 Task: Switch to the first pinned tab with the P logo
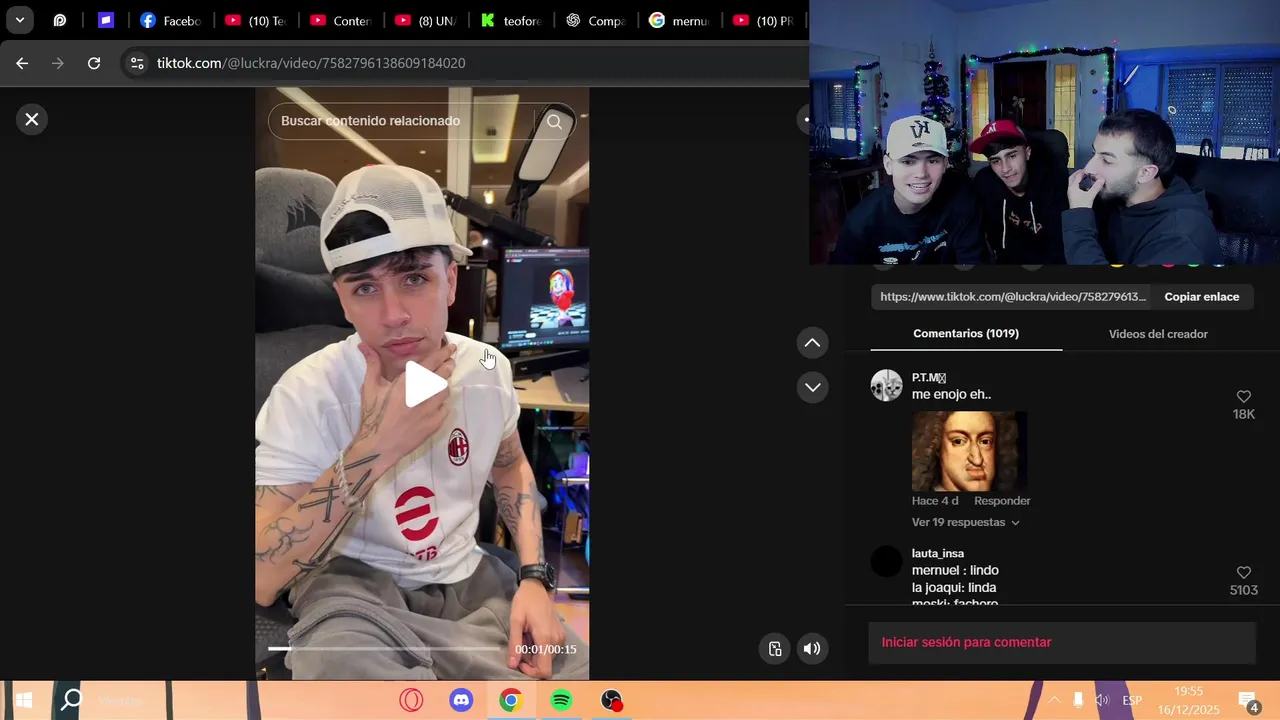[x=60, y=20]
